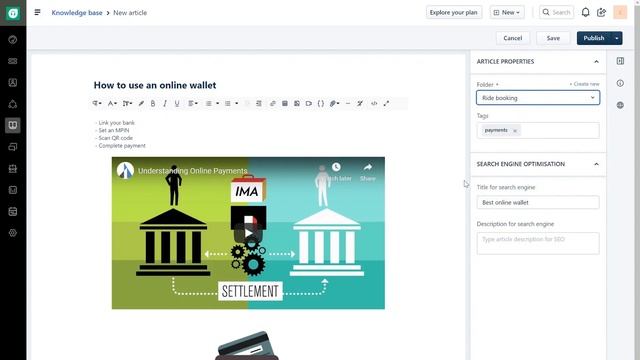Open the New dropdown button
Screen dimensions: 640x360
tap(507, 13)
